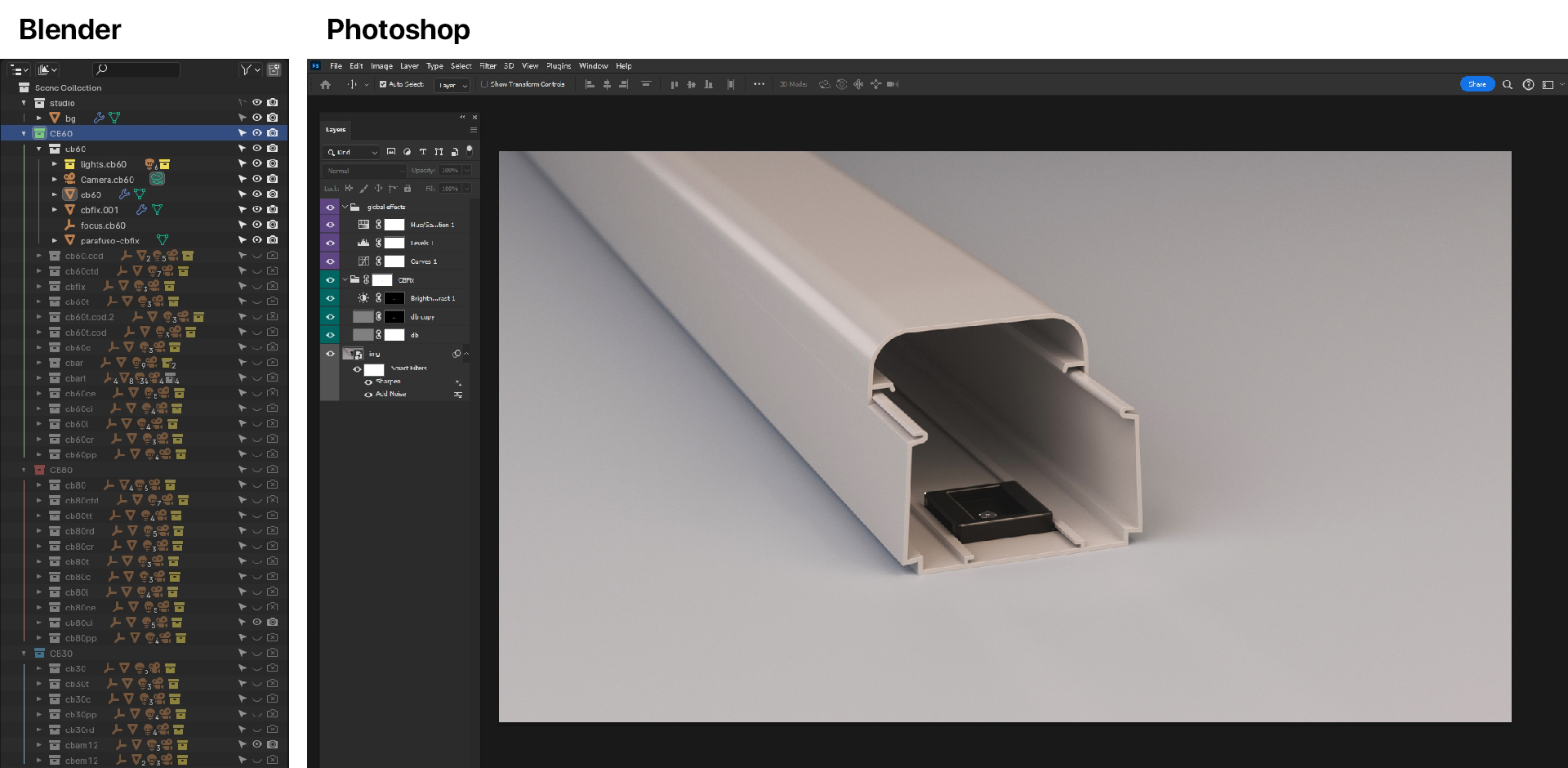Image resolution: width=1568 pixels, height=768 pixels.
Task: Open the Layers panel tab
Action: pos(336,130)
